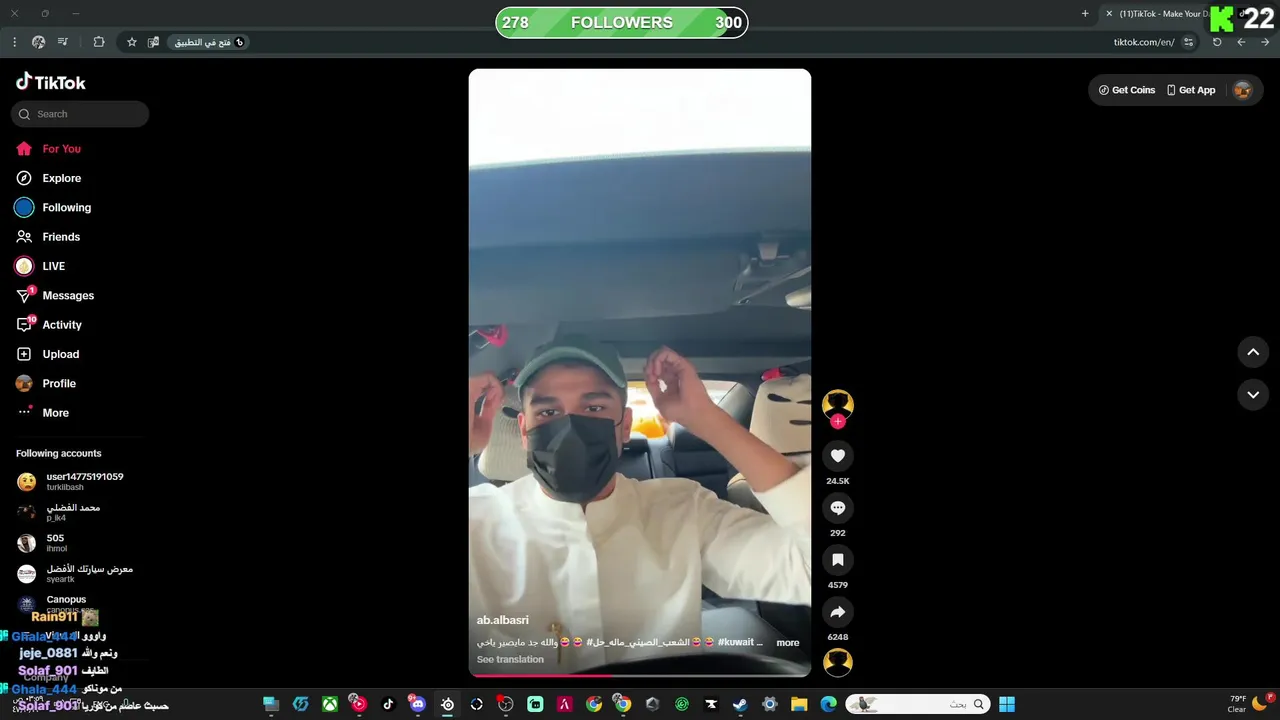Open Steam from taskbar
1280x720 pixels.
pyautogui.click(x=740, y=704)
